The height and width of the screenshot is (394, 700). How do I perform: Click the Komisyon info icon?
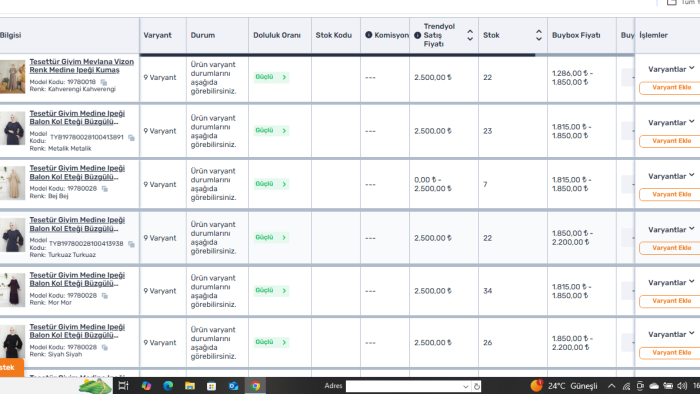click(369, 35)
